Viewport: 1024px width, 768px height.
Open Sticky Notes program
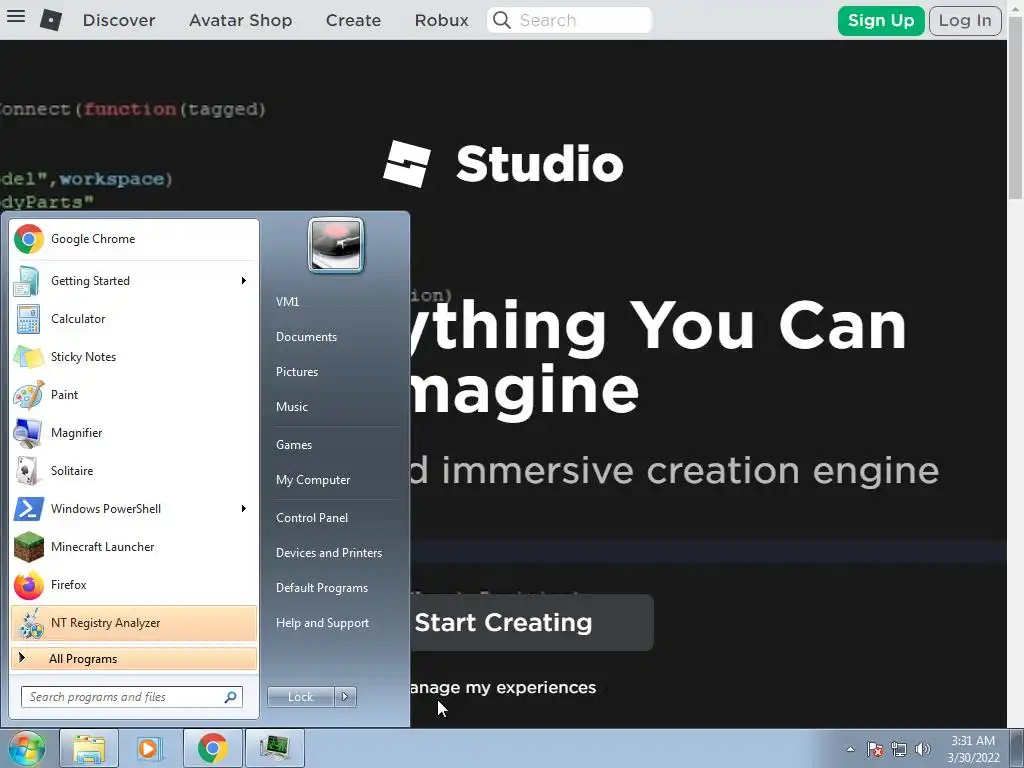(134, 357)
